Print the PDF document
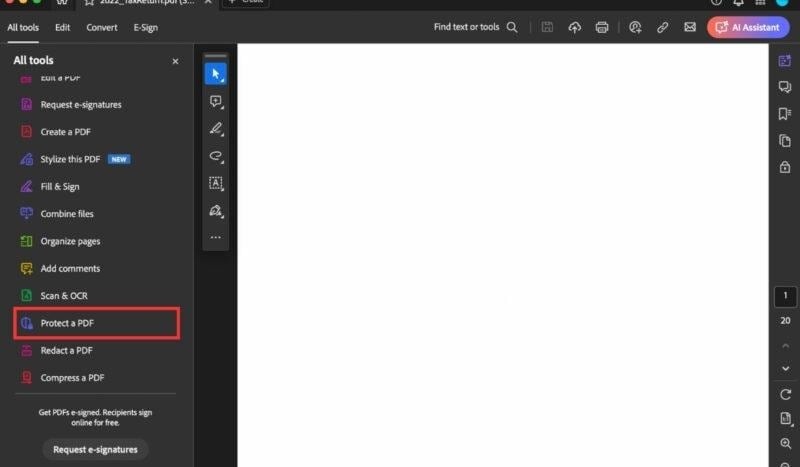Screen dimensions: 800x467 click(x=602, y=28)
